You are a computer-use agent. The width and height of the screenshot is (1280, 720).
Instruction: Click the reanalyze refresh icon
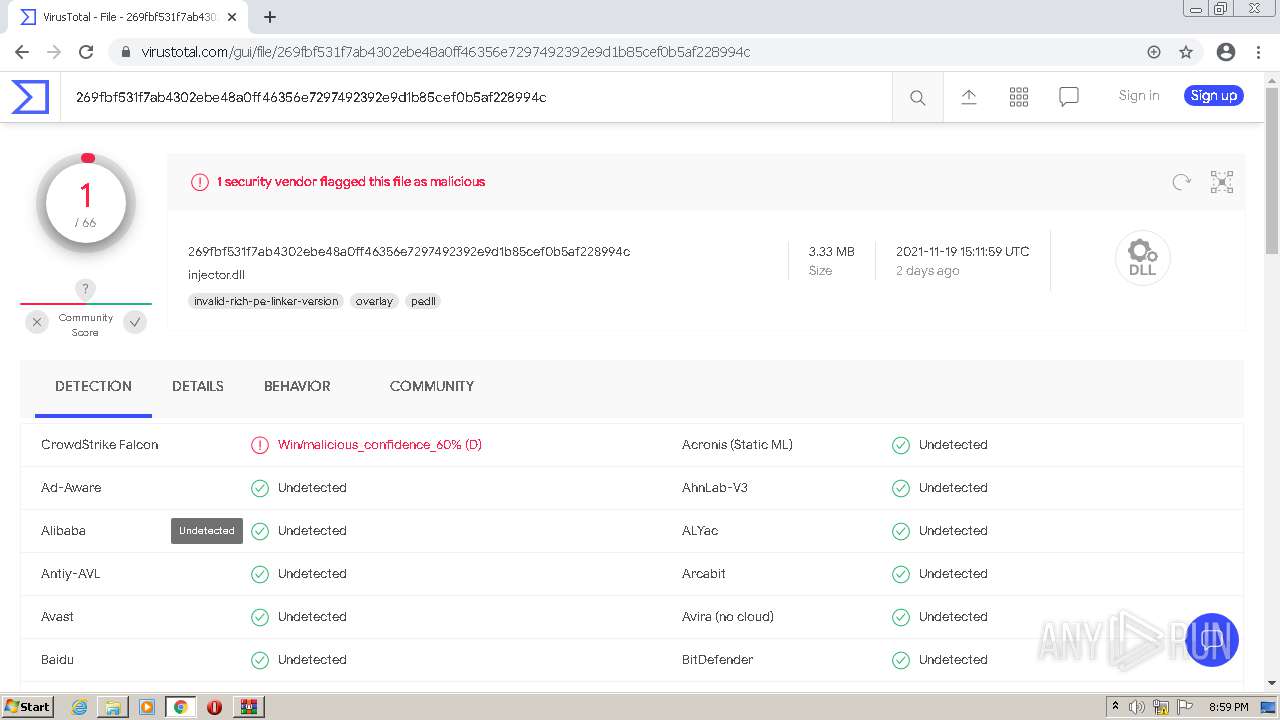click(x=1181, y=182)
